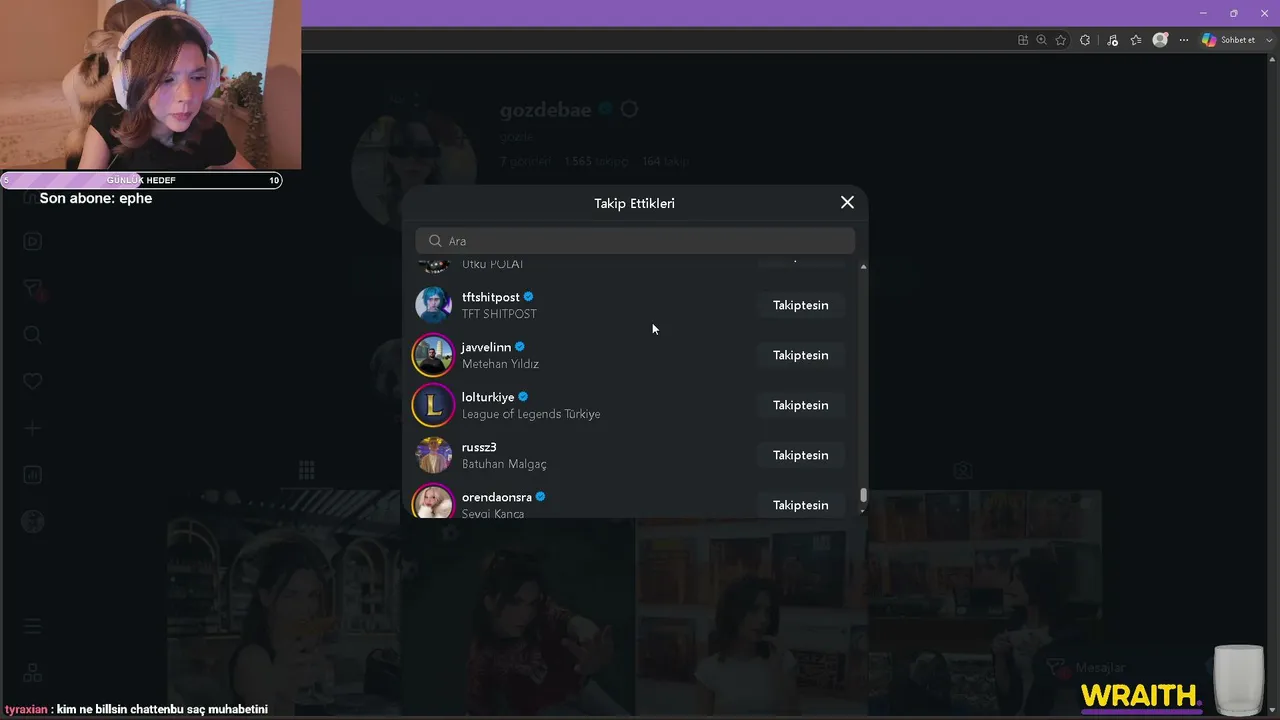Visit the javvelinn username link

[x=486, y=347]
